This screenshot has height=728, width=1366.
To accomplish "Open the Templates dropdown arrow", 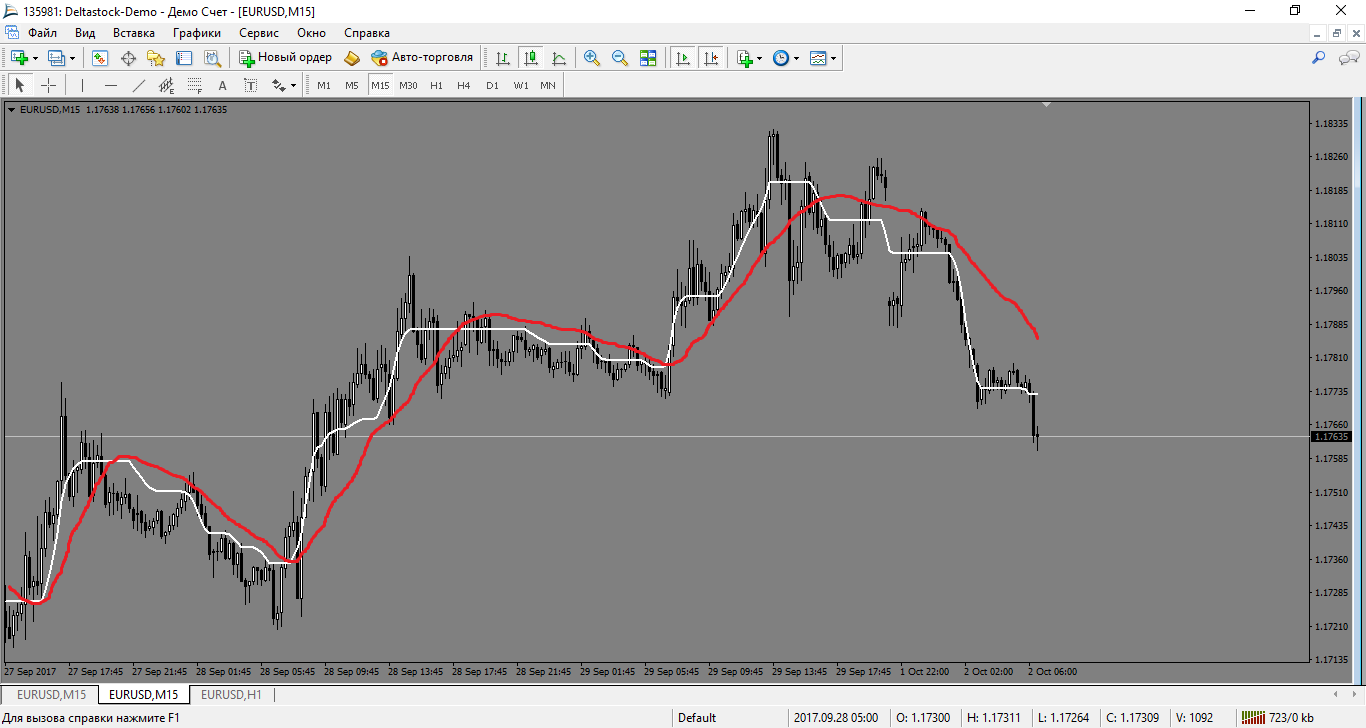I will pyautogui.click(x=834, y=58).
